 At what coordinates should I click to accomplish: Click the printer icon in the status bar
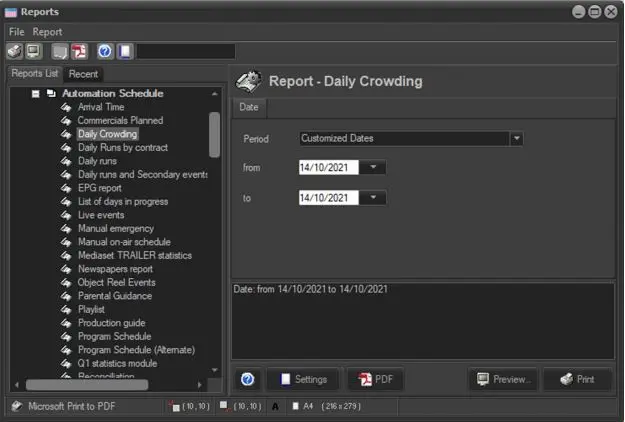(x=16, y=406)
